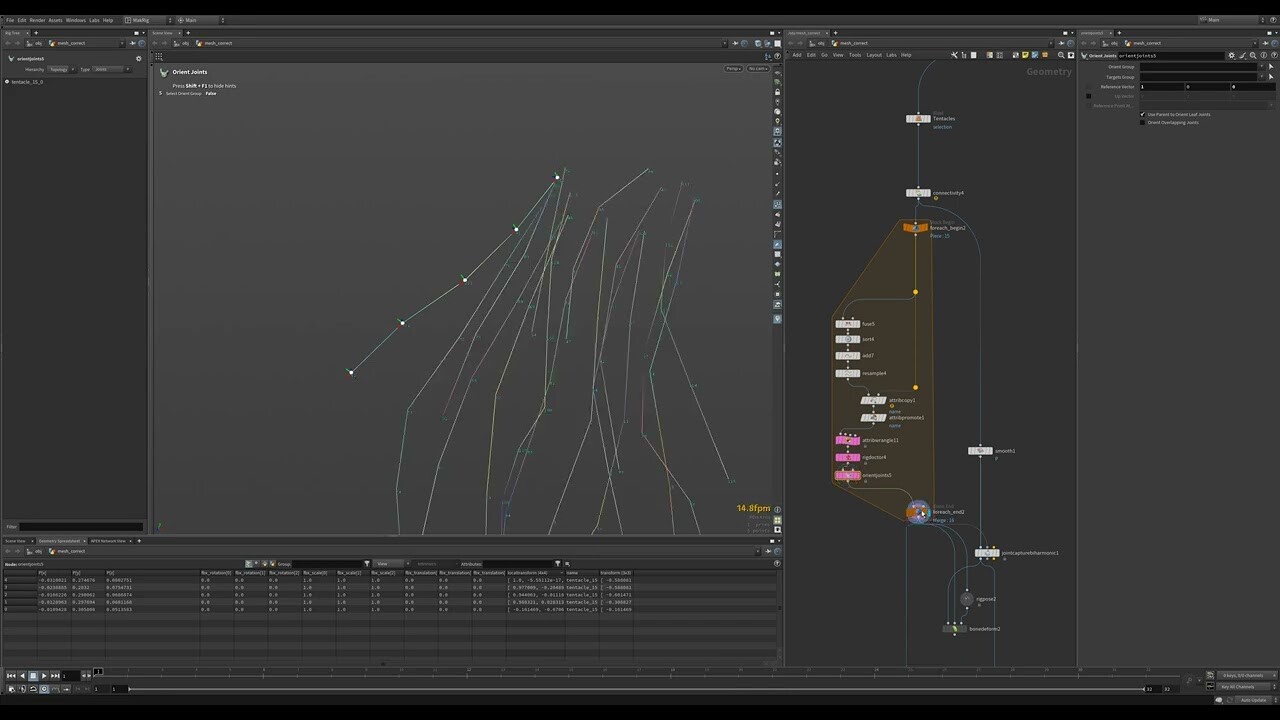Open the Orient Group dropdown arrow

pyautogui.click(x=1262, y=67)
